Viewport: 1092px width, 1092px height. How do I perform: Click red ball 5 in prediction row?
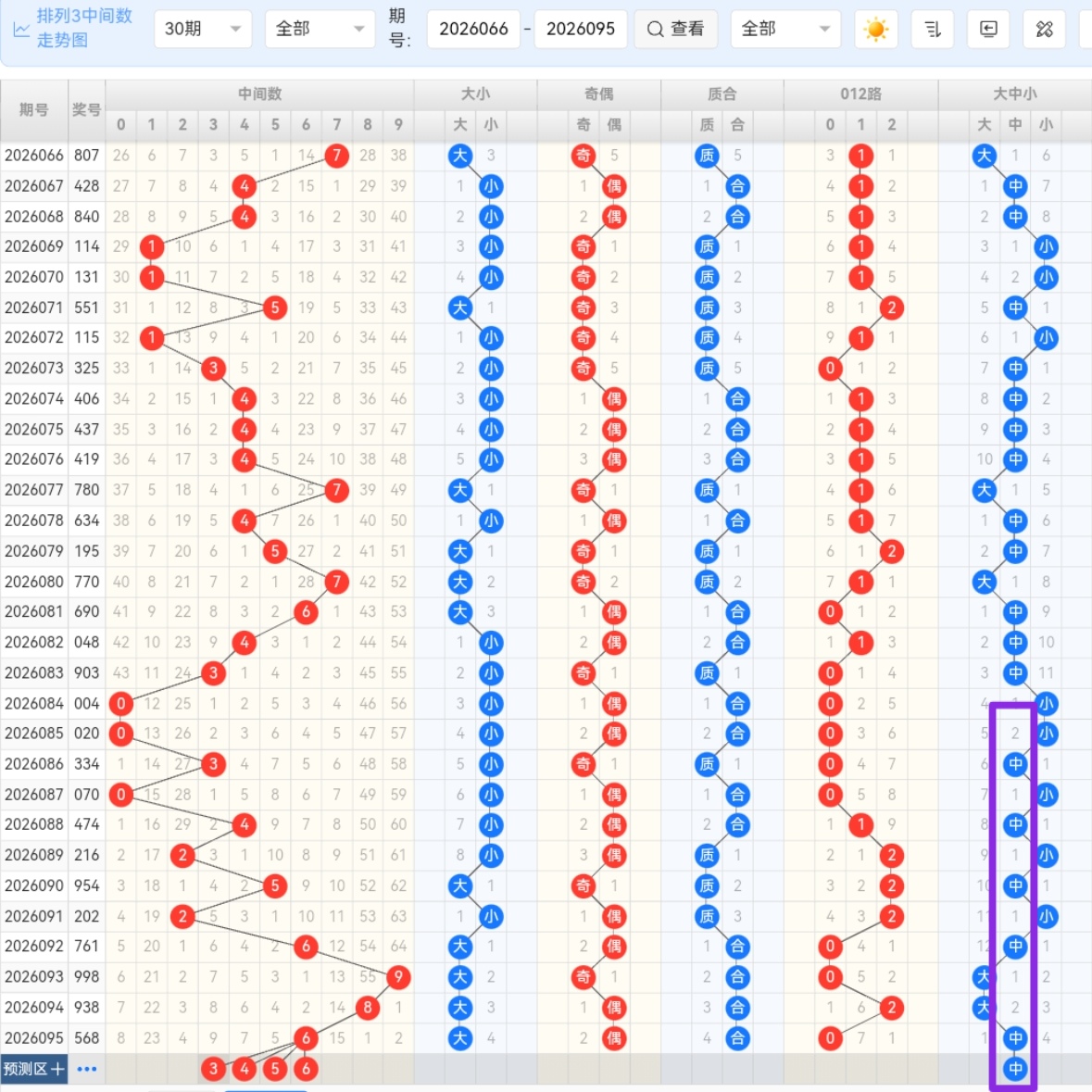coord(275,1069)
